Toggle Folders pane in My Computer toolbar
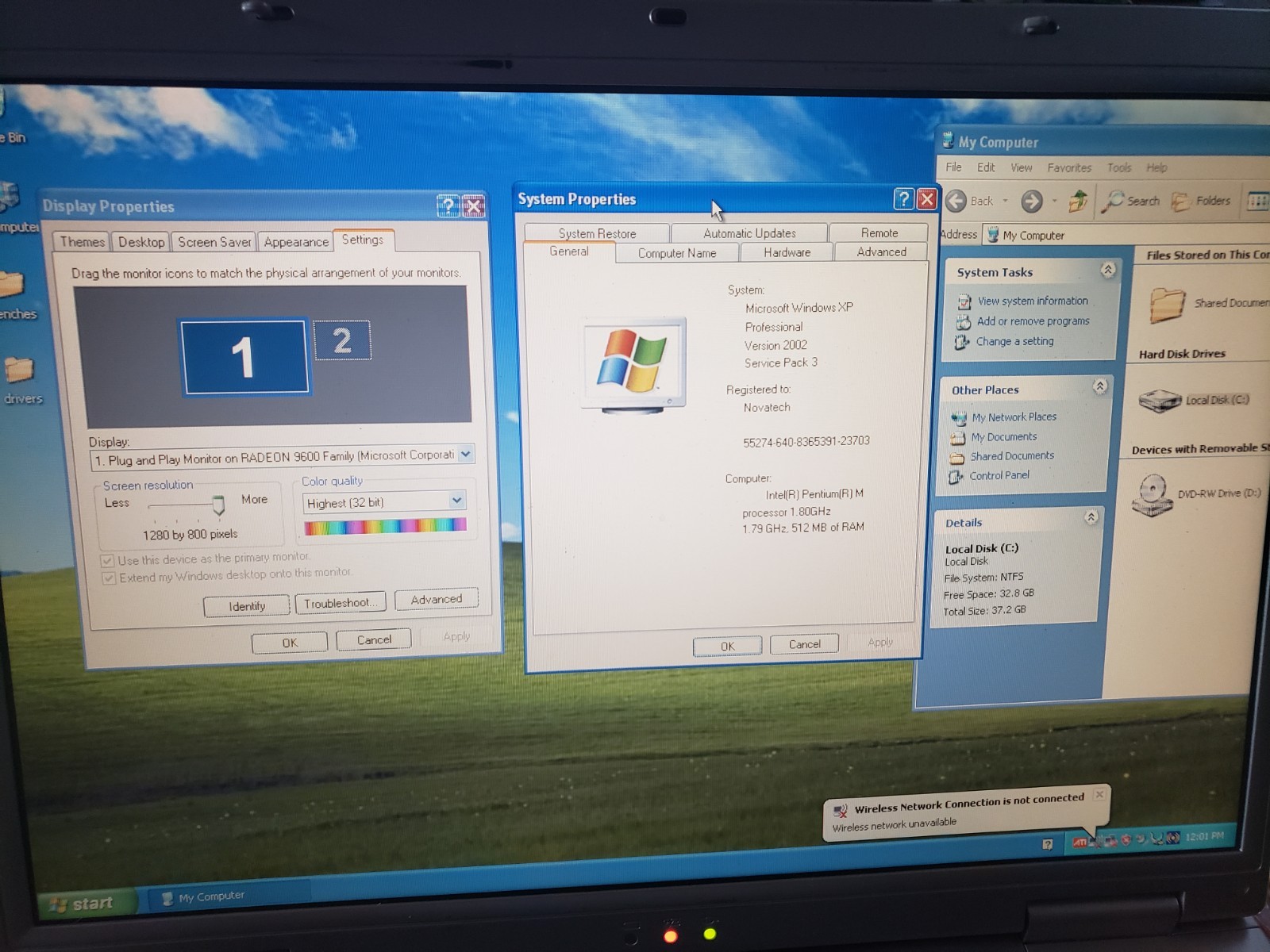This screenshot has width=1270, height=952. point(1201,202)
